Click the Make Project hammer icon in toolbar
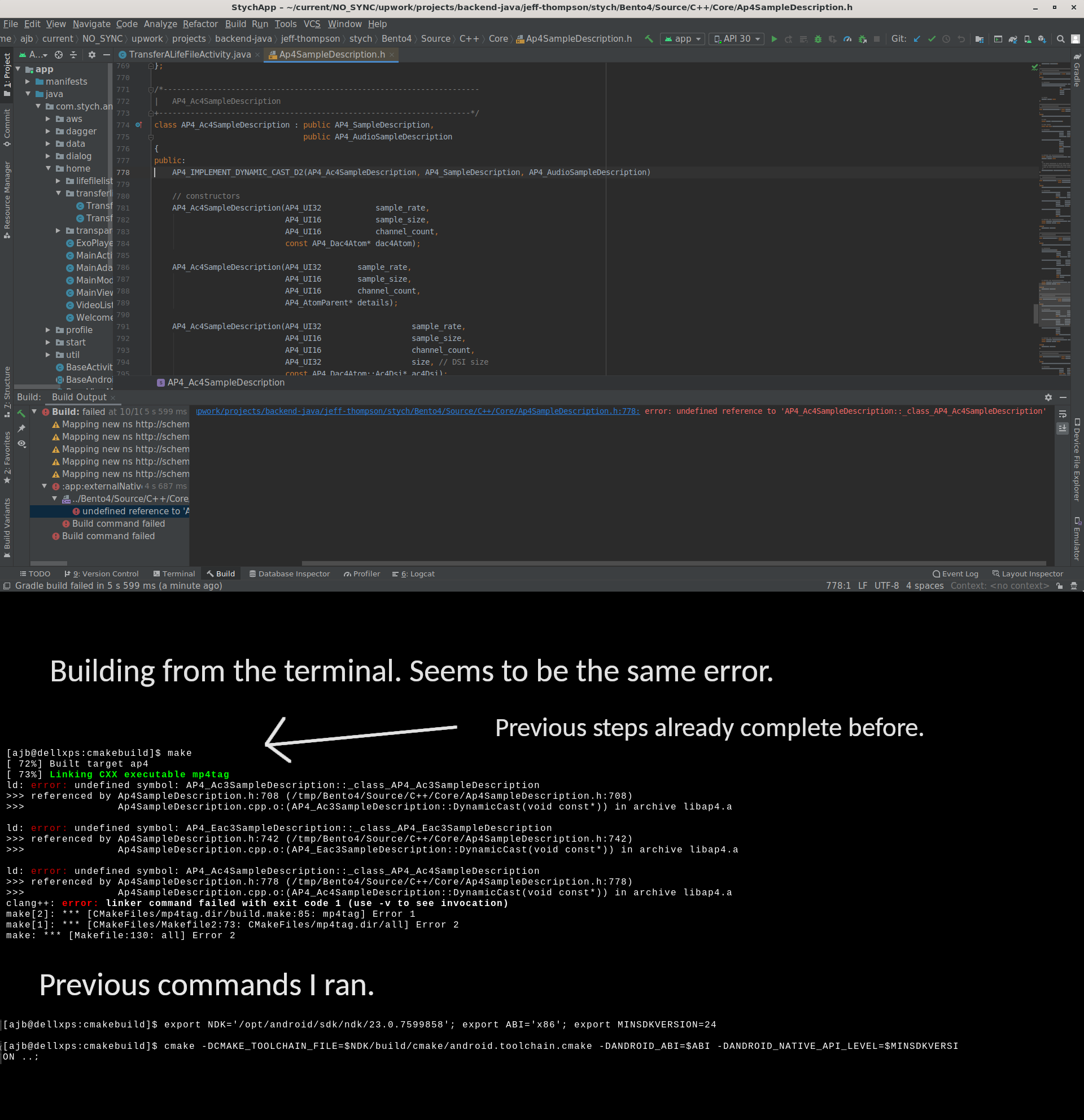The width and height of the screenshot is (1084, 1120). point(649,39)
